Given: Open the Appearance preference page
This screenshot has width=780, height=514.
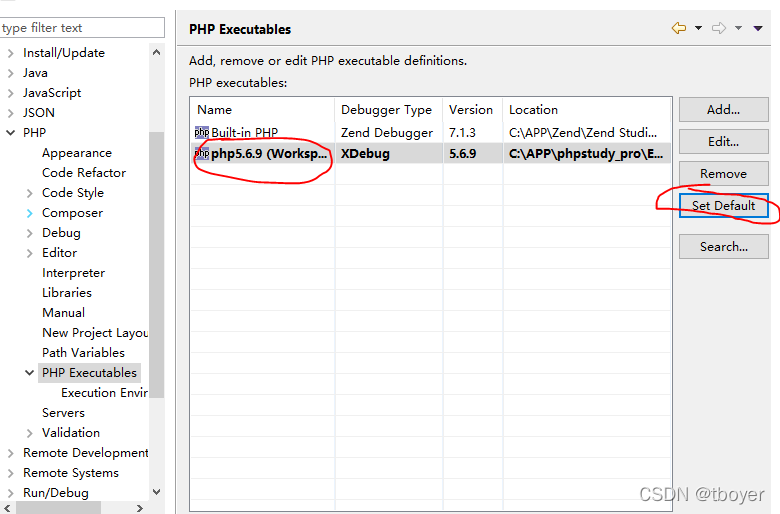Looking at the screenshot, I should (x=77, y=153).
